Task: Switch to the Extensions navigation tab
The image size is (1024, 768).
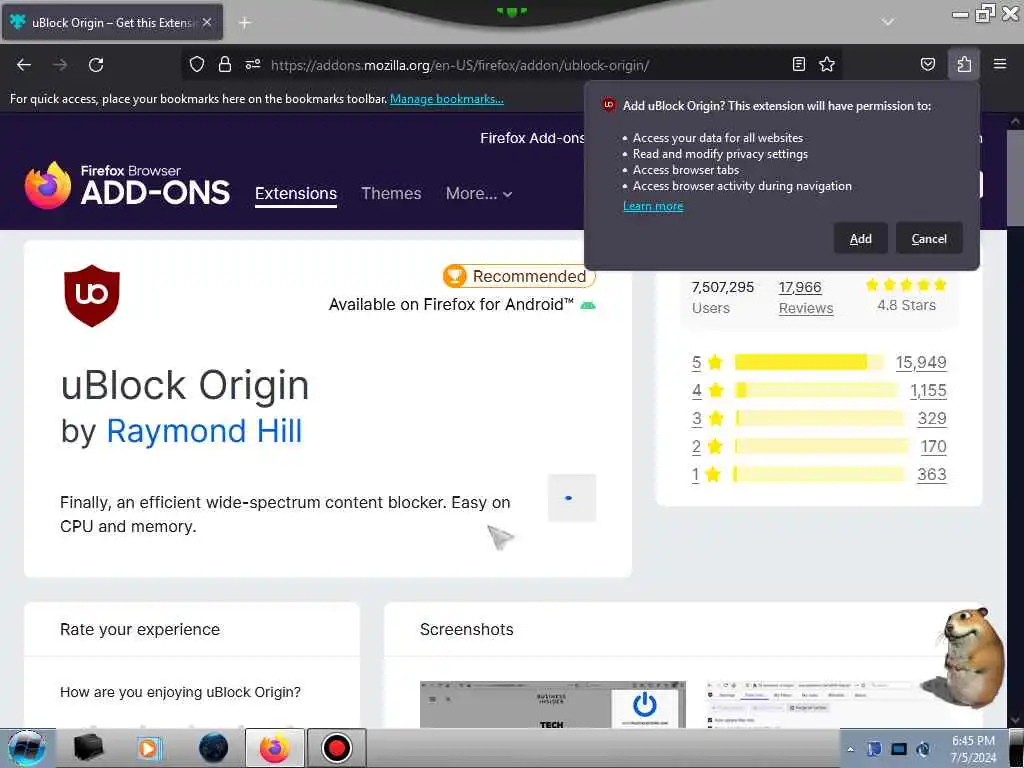Action: coord(296,194)
